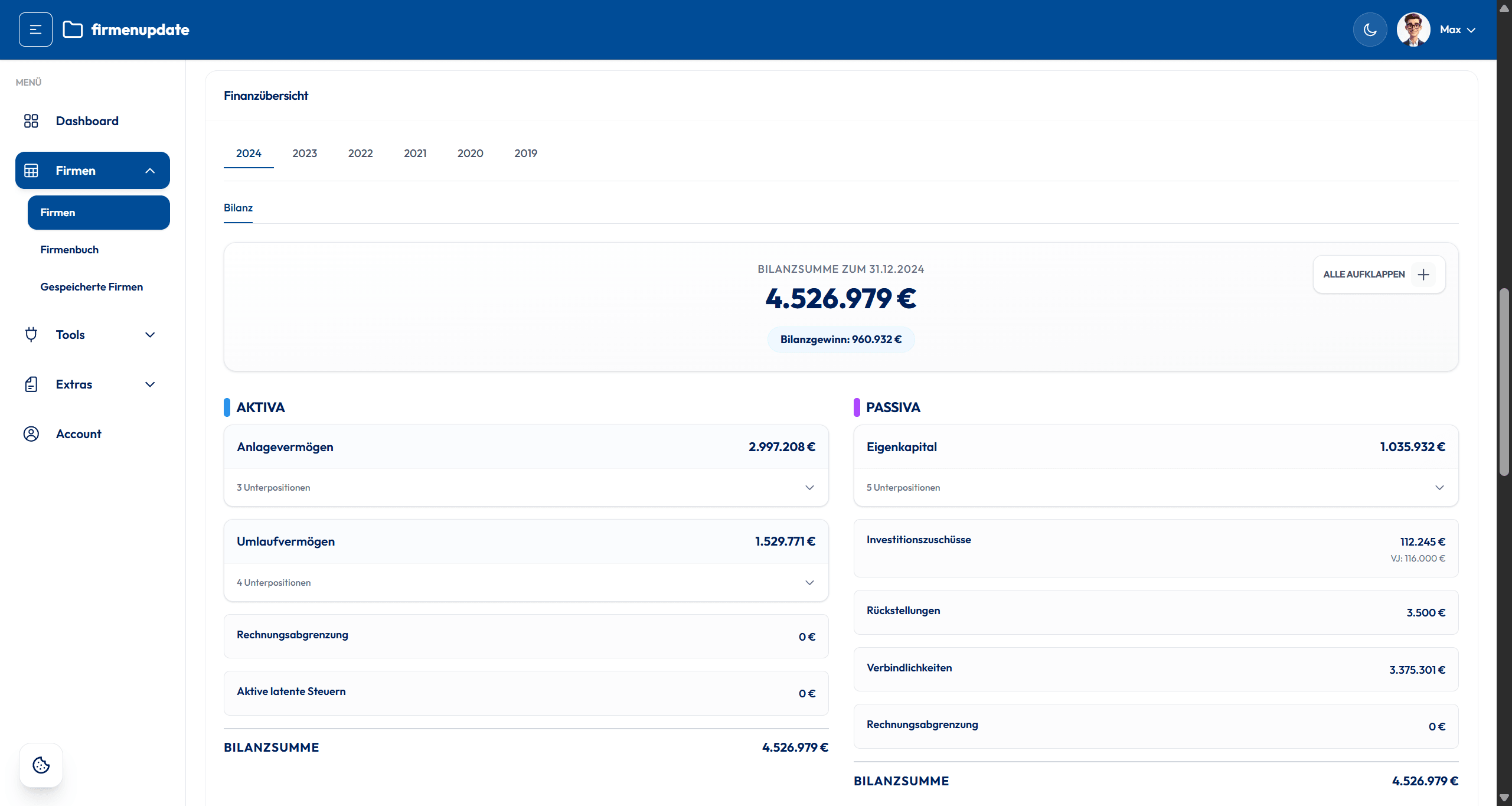This screenshot has width=1512, height=806.
Task: Click the firmenupdate folder logo icon
Action: pos(73,30)
